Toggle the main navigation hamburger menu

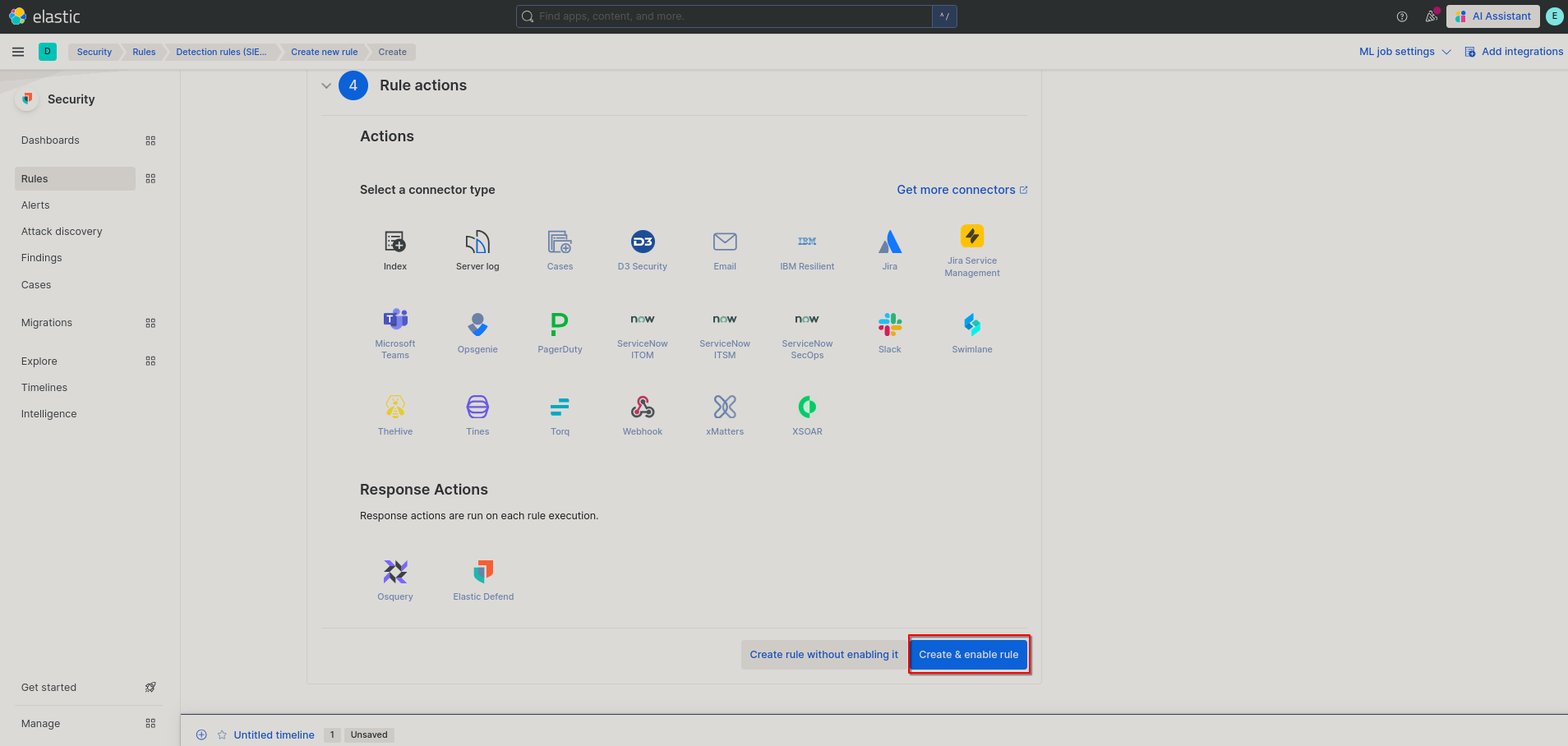point(18,52)
